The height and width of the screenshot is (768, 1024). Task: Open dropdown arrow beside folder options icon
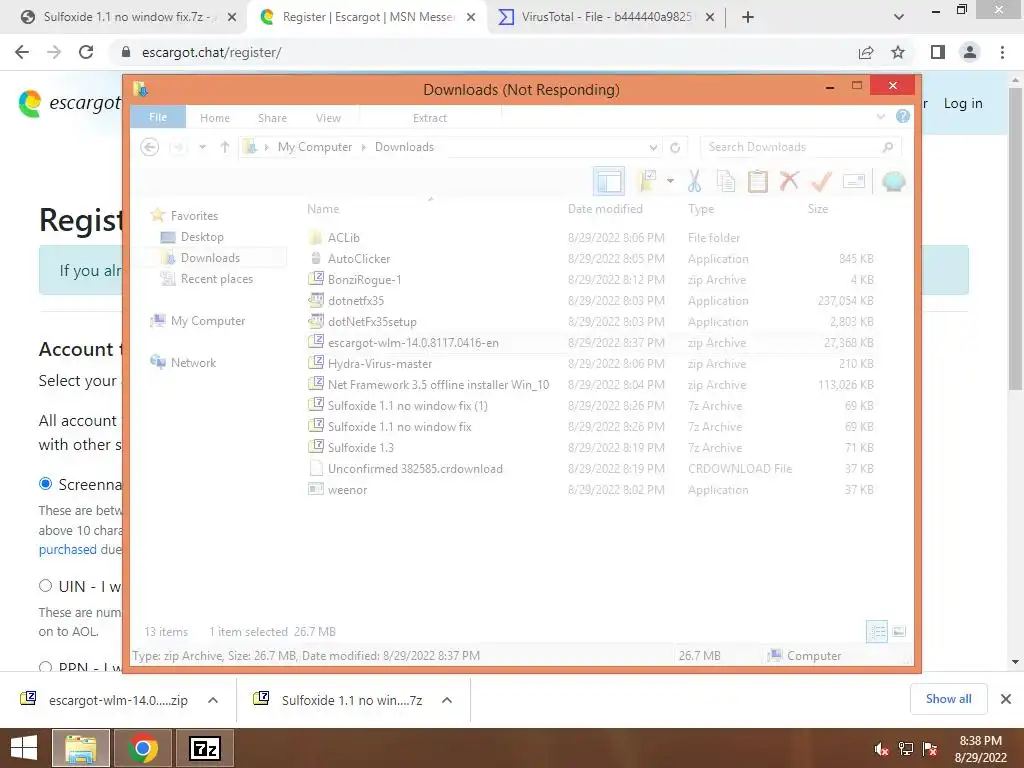pos(670,181)
